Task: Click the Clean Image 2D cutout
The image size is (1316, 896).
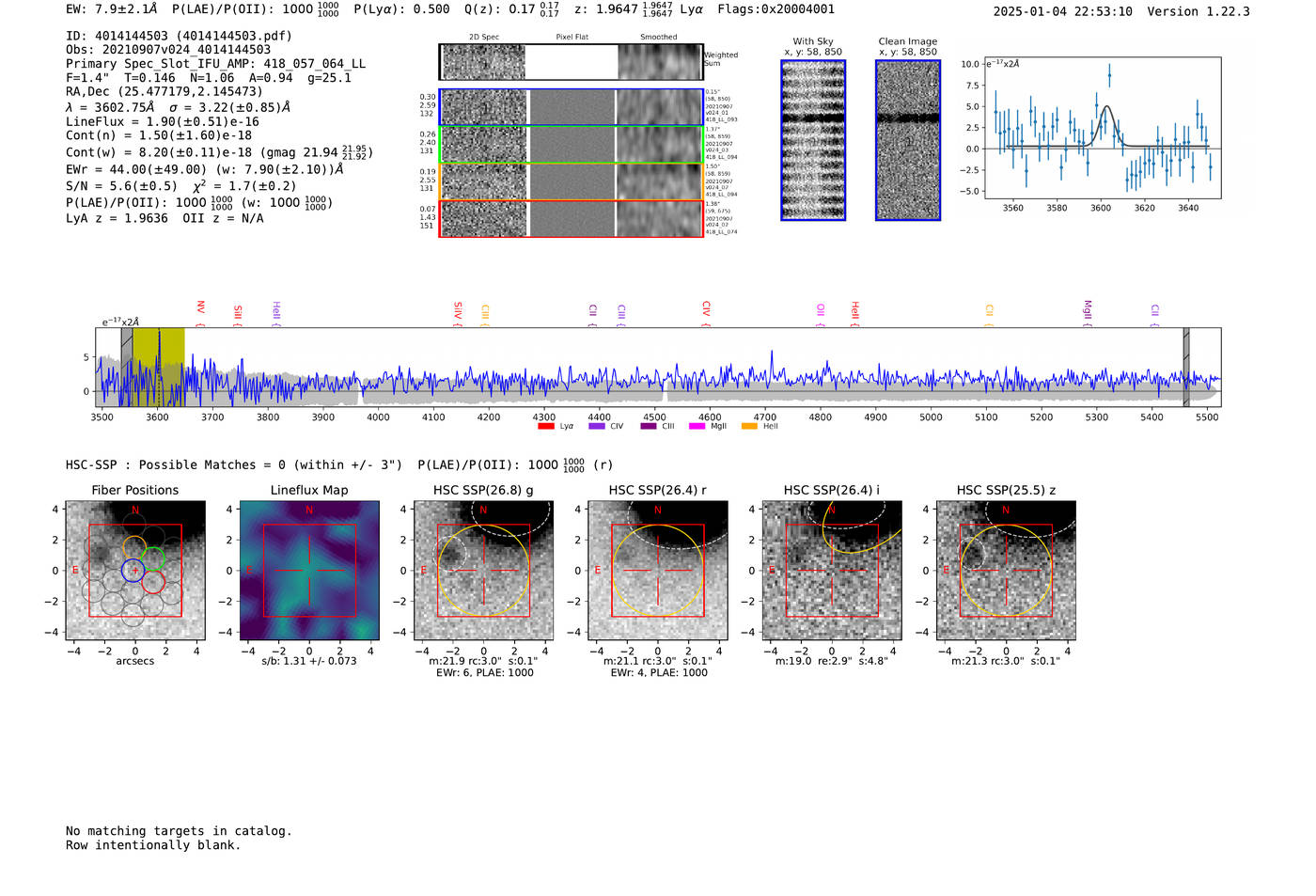Action: coord(908,140)
